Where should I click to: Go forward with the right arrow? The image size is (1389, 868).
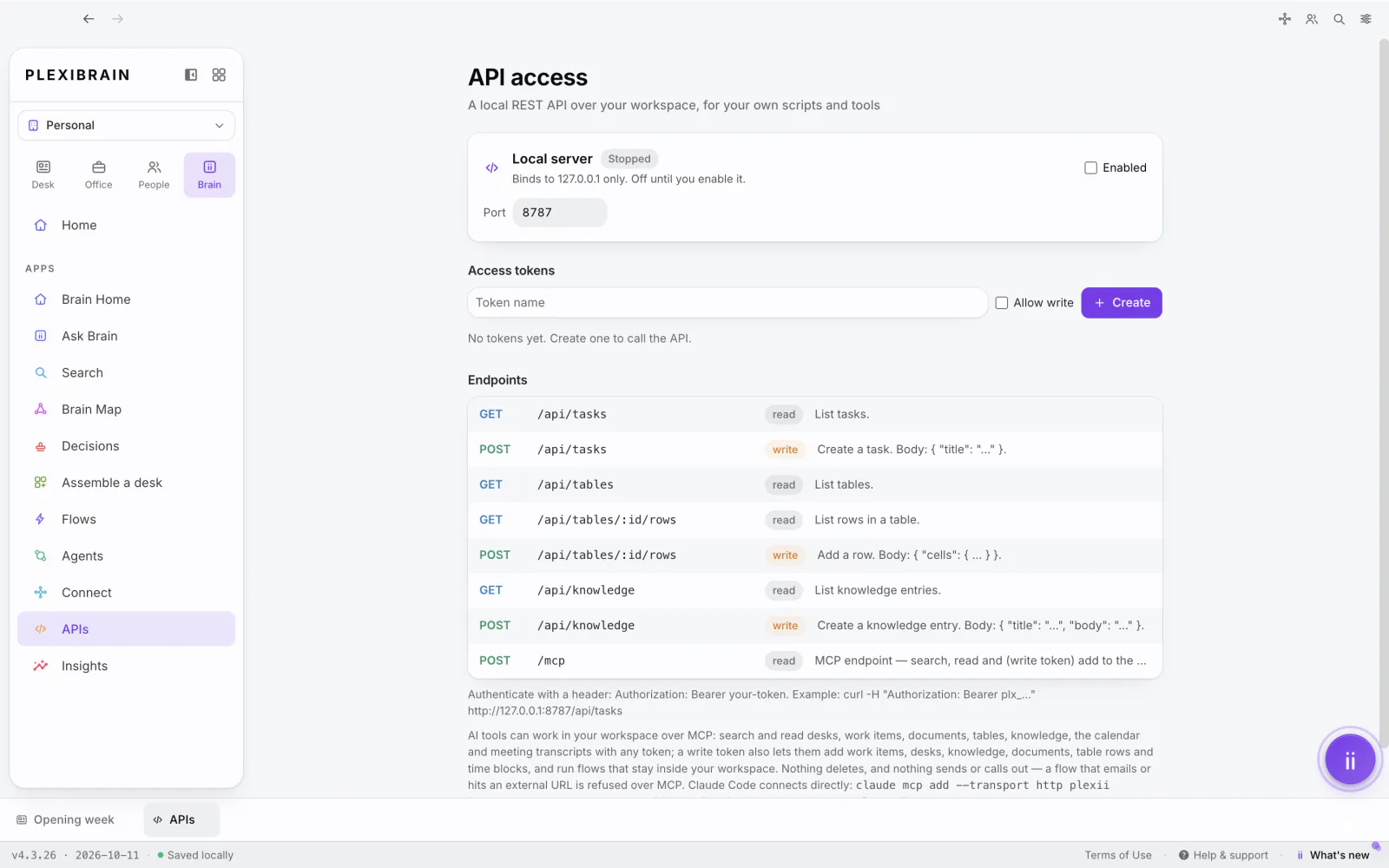point(118,18)
